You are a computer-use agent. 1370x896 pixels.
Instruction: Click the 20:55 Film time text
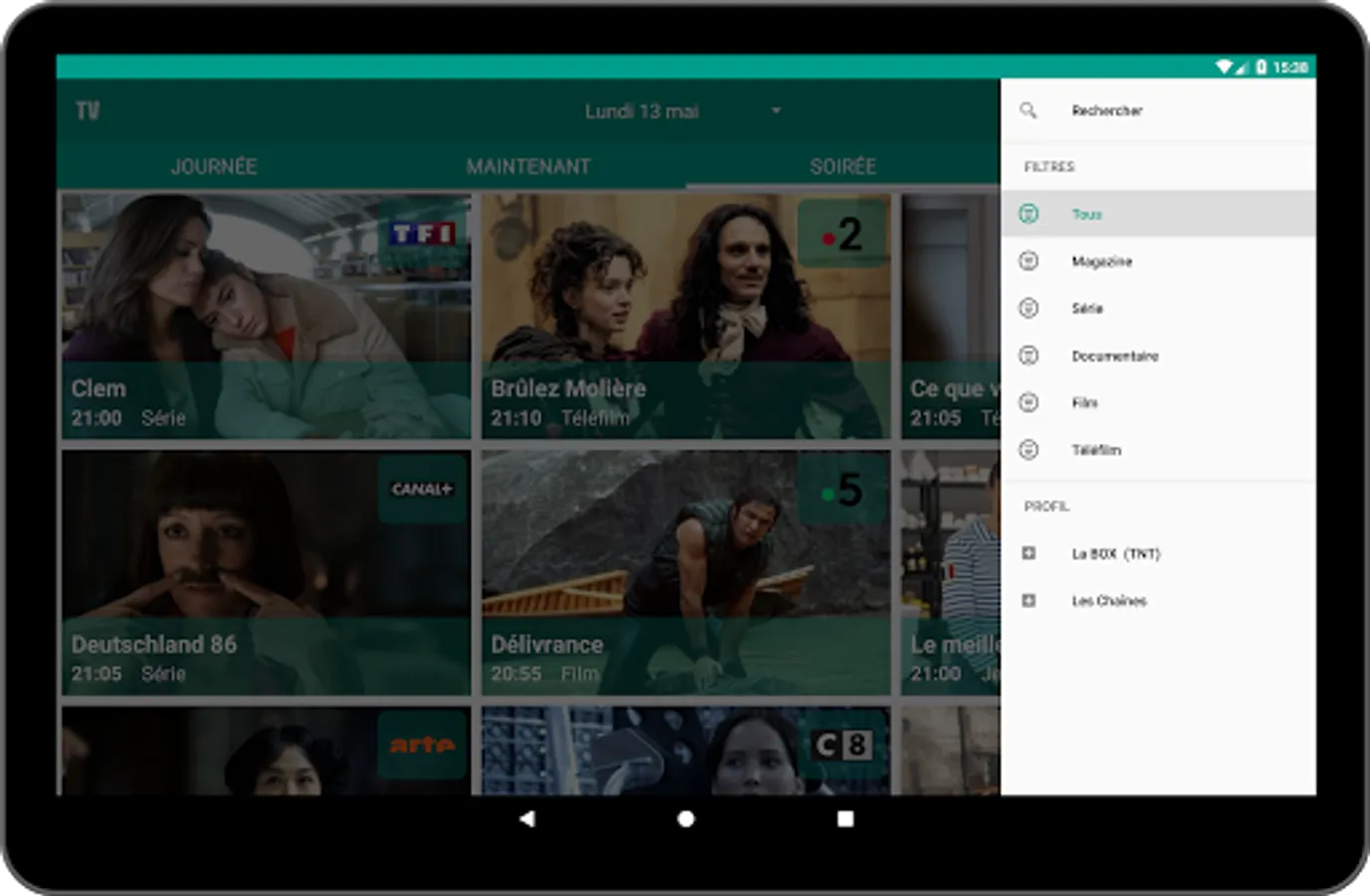[545, 674]
